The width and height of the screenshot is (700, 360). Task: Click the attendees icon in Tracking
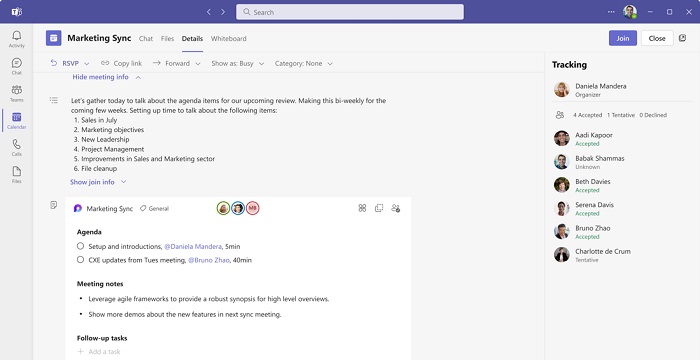(x=560, y=115)
